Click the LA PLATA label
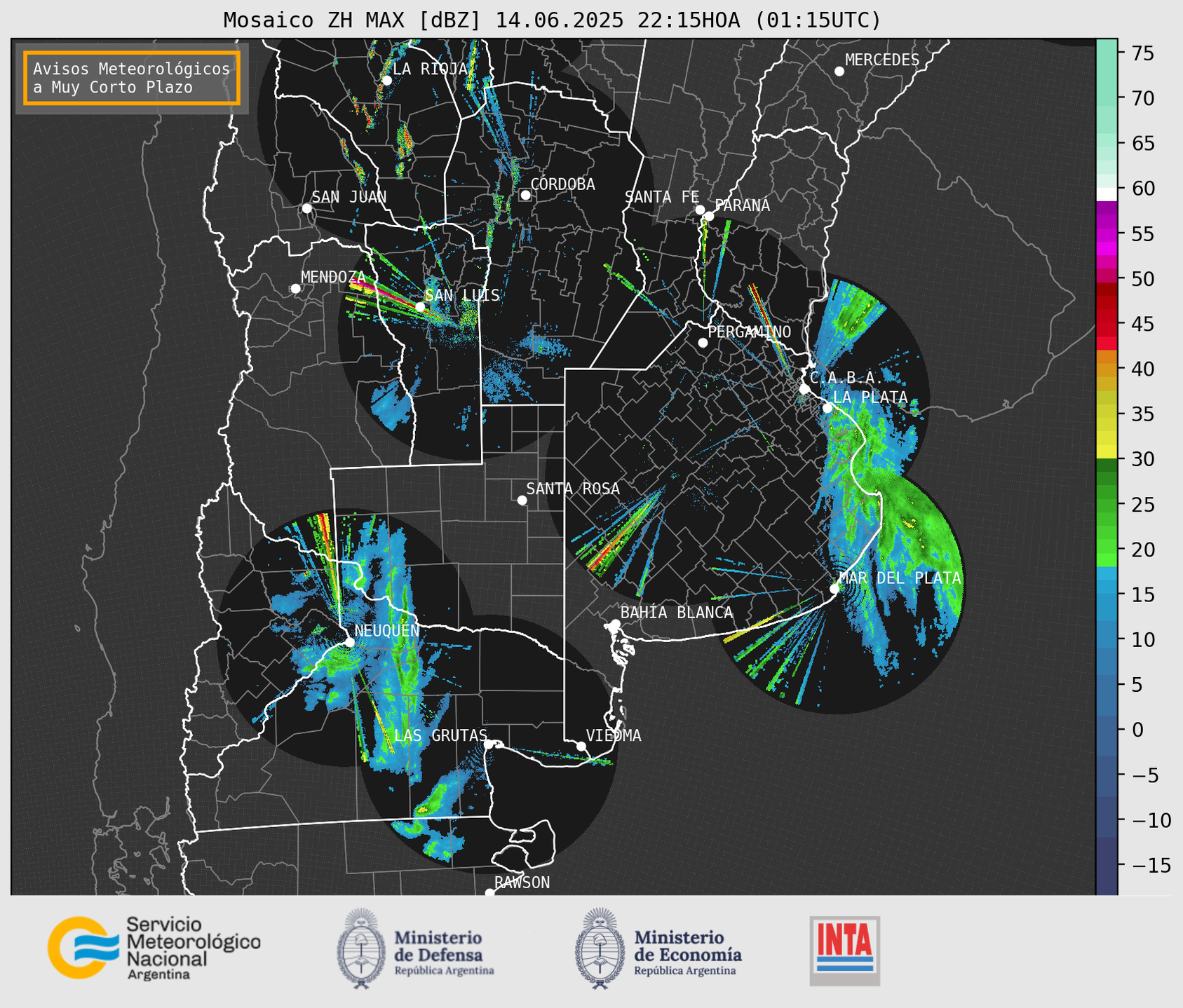 (870, 397)
